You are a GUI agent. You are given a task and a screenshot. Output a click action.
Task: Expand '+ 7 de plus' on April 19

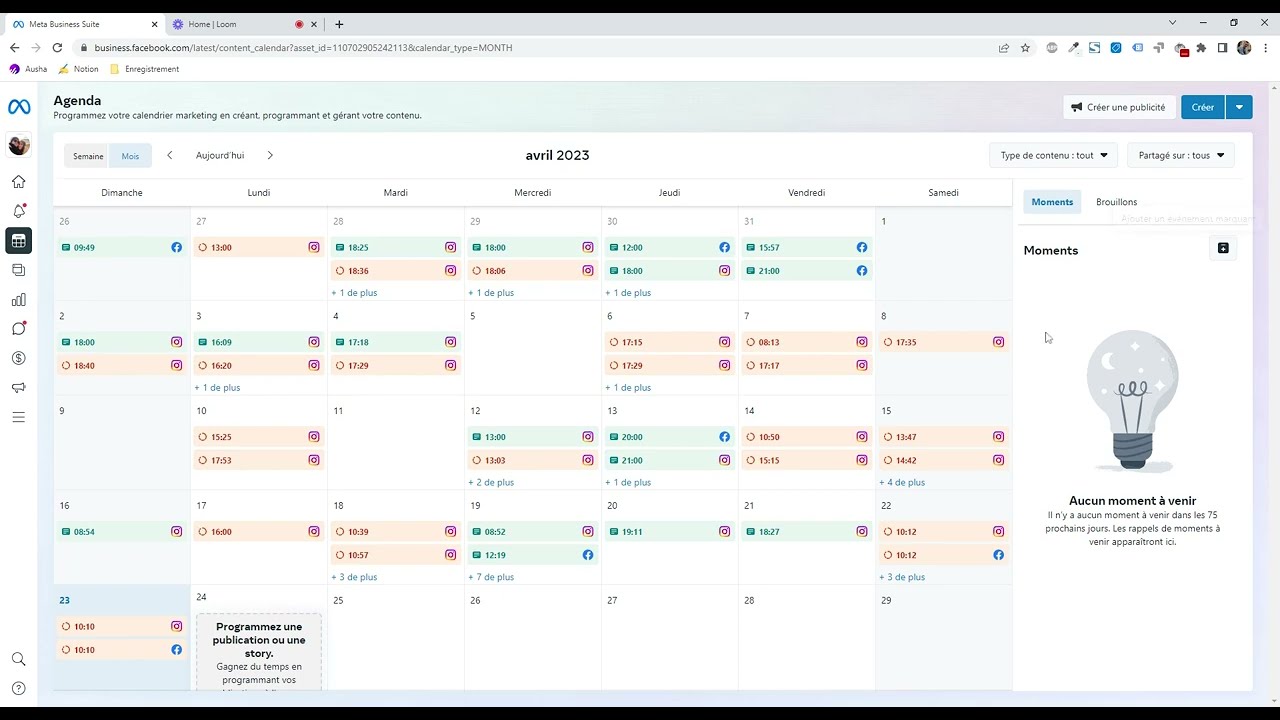[491, 577]
